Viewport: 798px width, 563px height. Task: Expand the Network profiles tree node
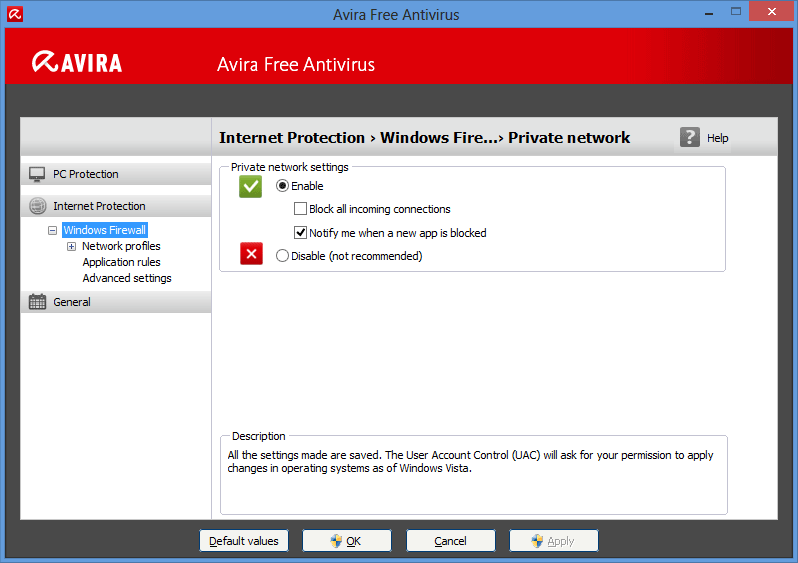click(x=71, y=246)
